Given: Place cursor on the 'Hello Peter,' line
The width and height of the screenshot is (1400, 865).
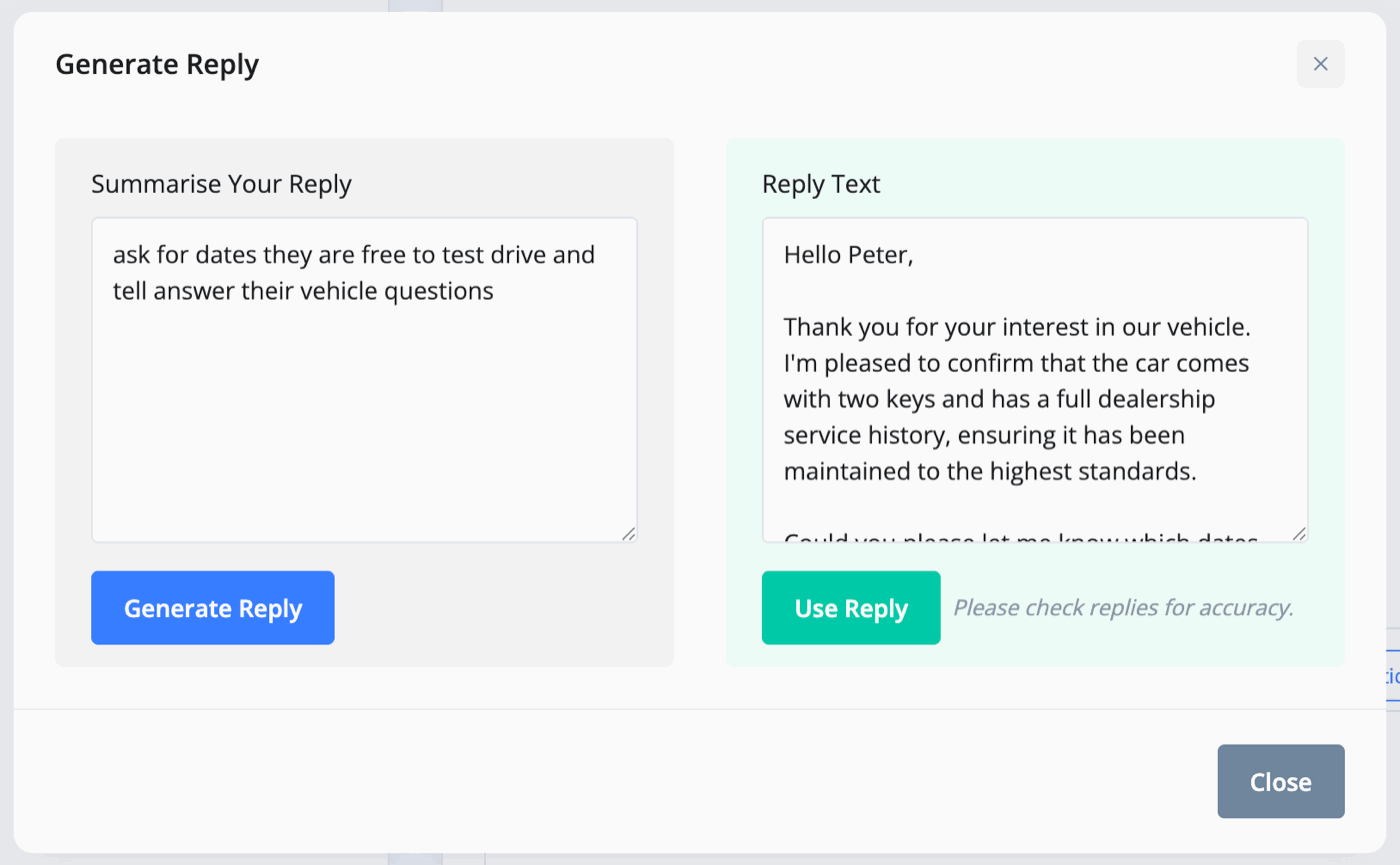Looking at the screenshot, I should 848,255.
